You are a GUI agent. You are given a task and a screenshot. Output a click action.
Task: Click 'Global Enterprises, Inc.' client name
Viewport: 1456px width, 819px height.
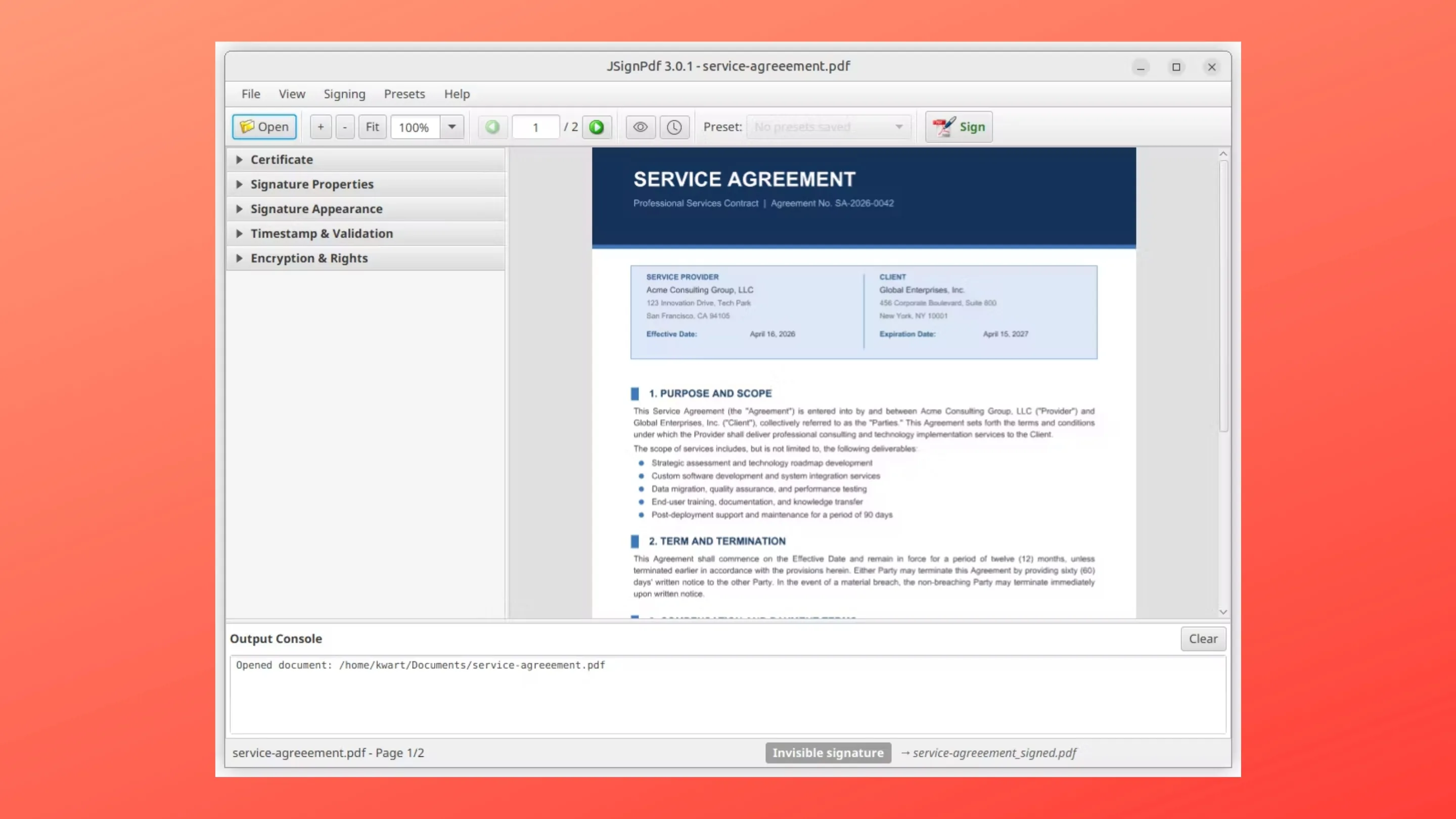tap(921, 290)
